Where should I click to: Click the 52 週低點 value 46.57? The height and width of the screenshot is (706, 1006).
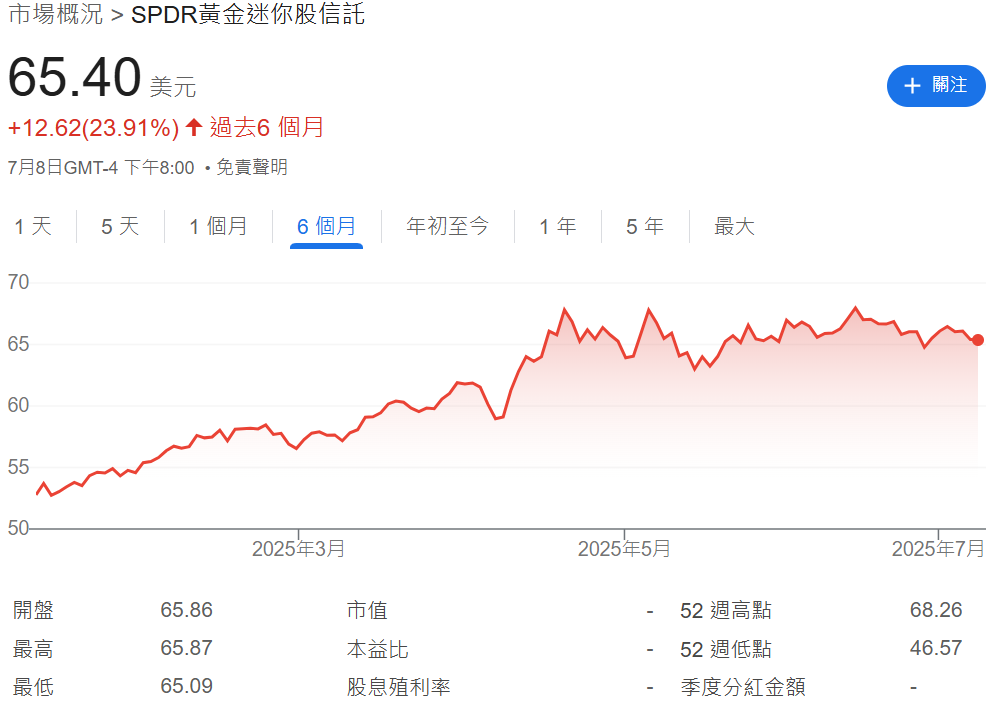[x=935, y=648]
